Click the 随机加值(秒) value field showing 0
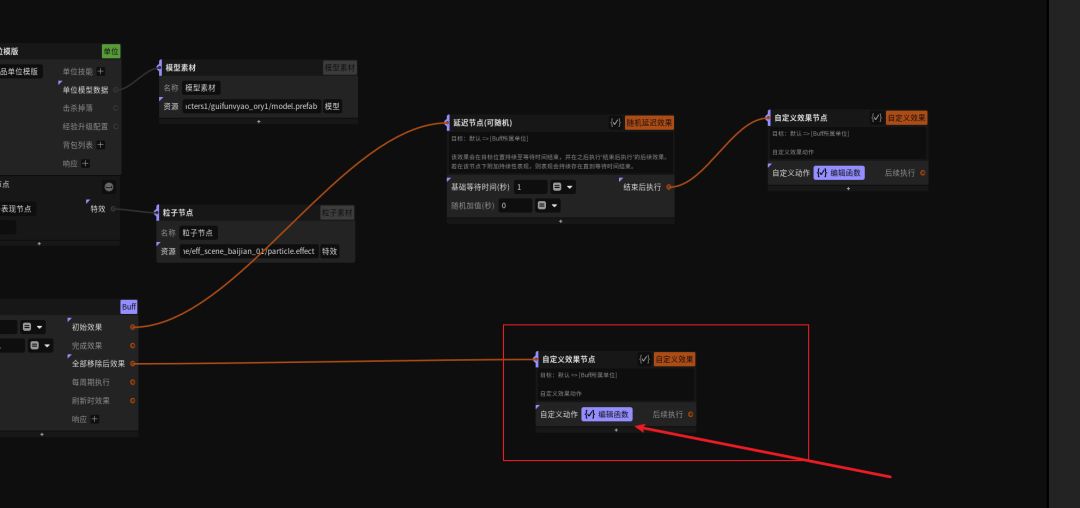Image resolution: width=1080 pixels, height=508 pixels. point(515,206)
